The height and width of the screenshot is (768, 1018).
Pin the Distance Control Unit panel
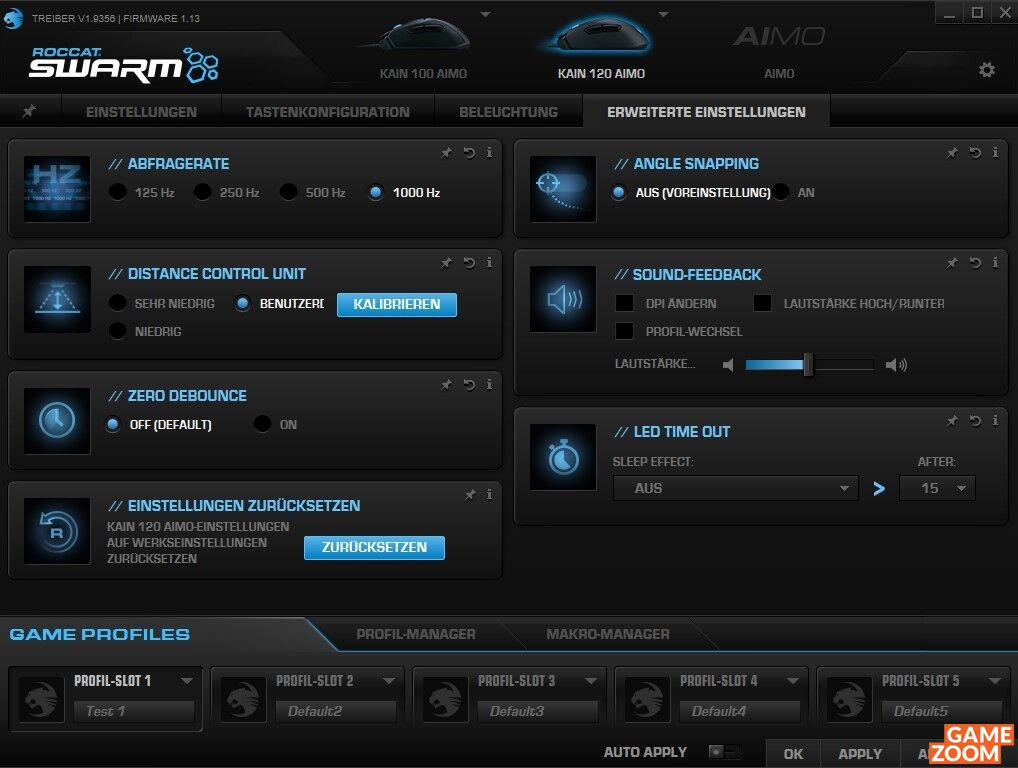(447, 263)
